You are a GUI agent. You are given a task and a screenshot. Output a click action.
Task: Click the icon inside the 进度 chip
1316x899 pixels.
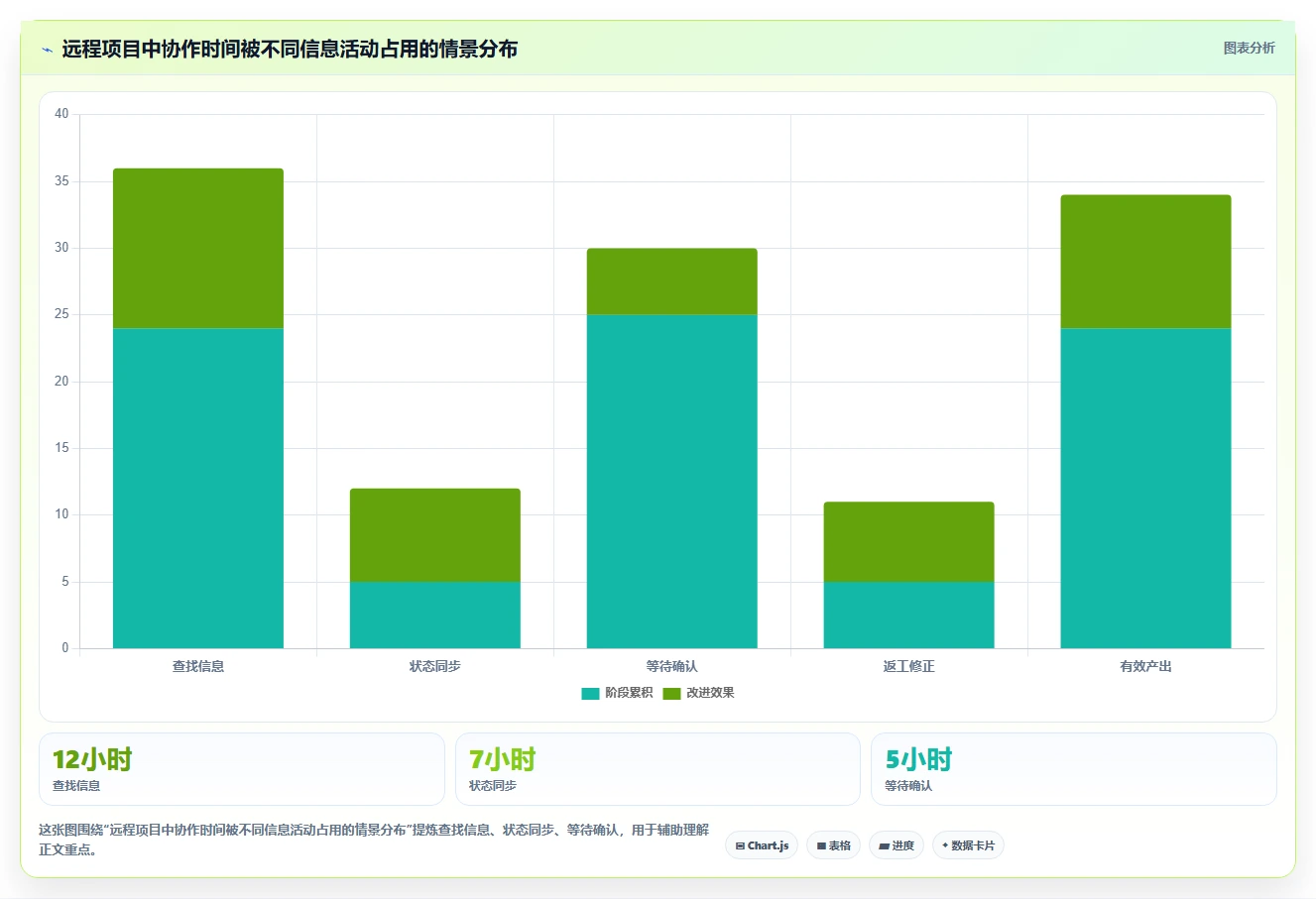coord(884,846)
